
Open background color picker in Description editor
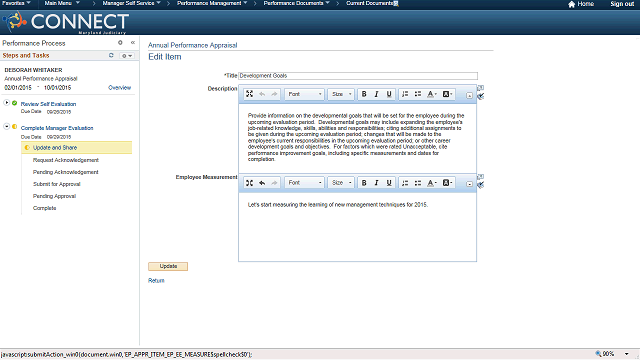pos(448,94)
